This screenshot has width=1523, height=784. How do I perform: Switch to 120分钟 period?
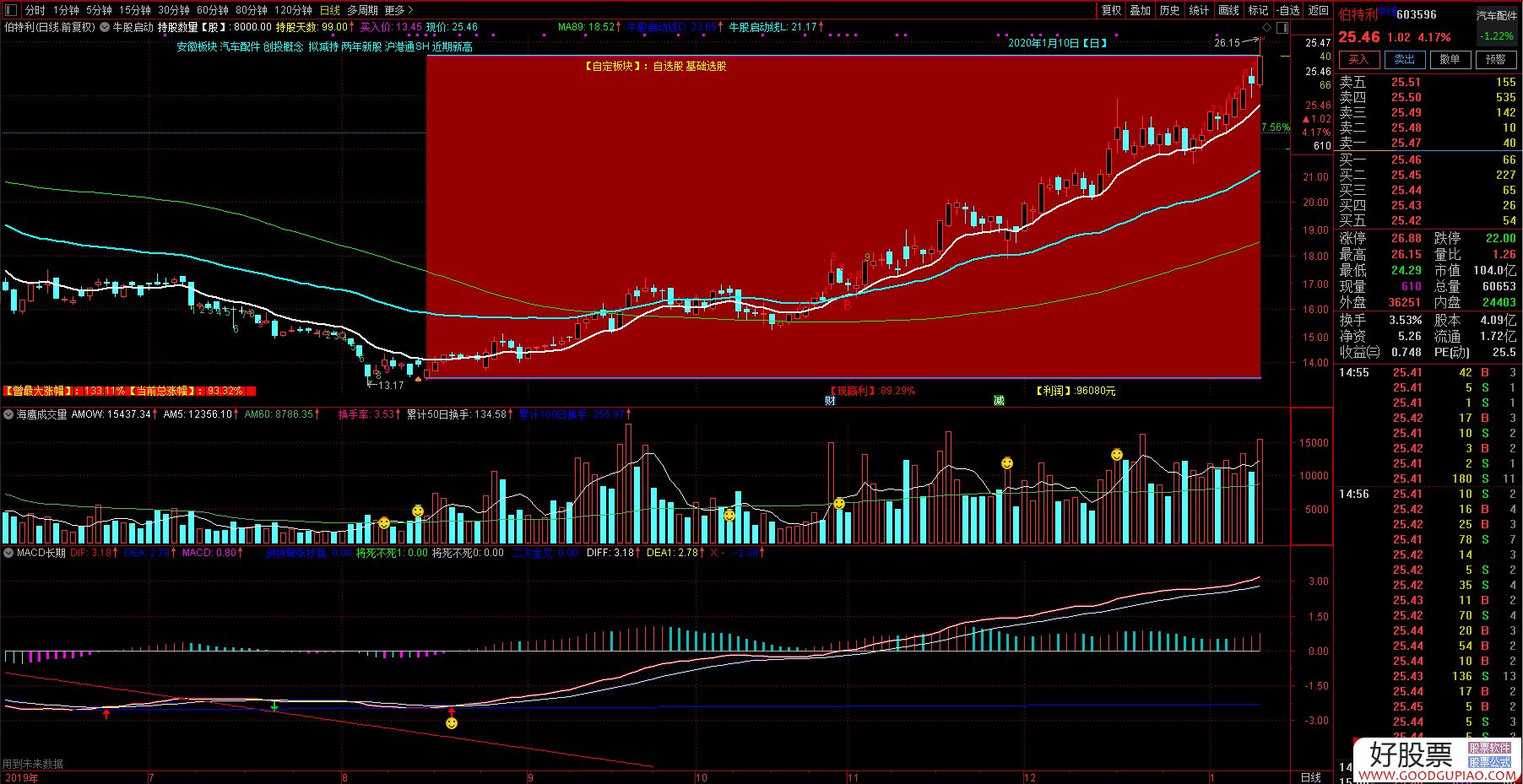click(293, 10)
